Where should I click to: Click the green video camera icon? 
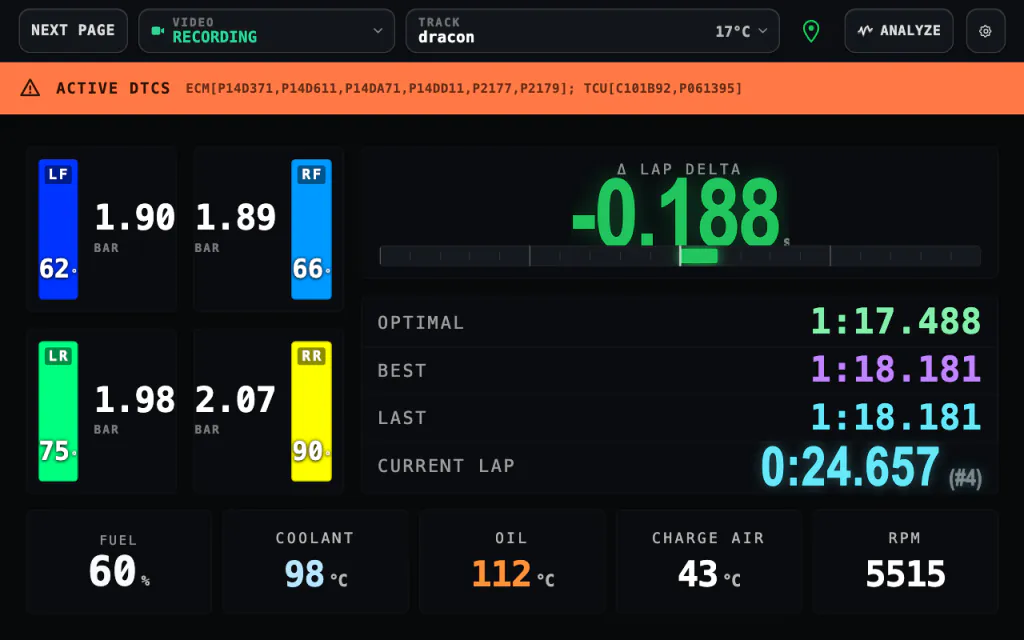(157, 31)
